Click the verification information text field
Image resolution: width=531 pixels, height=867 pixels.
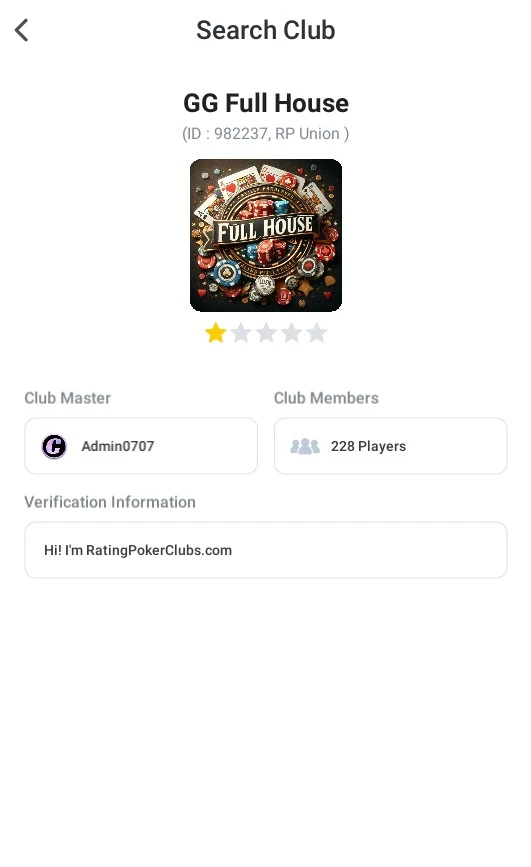point(266,550)
